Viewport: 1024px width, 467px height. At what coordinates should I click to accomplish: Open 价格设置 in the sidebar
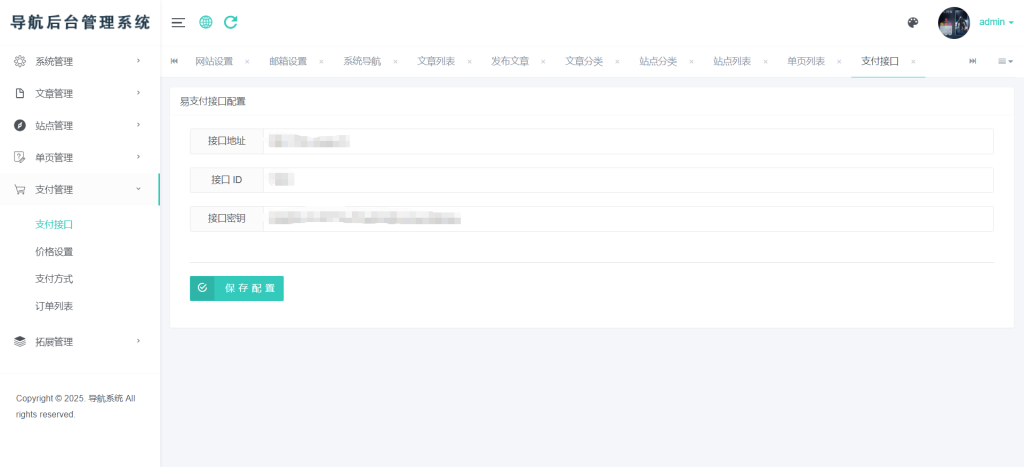tap(54, 252)
